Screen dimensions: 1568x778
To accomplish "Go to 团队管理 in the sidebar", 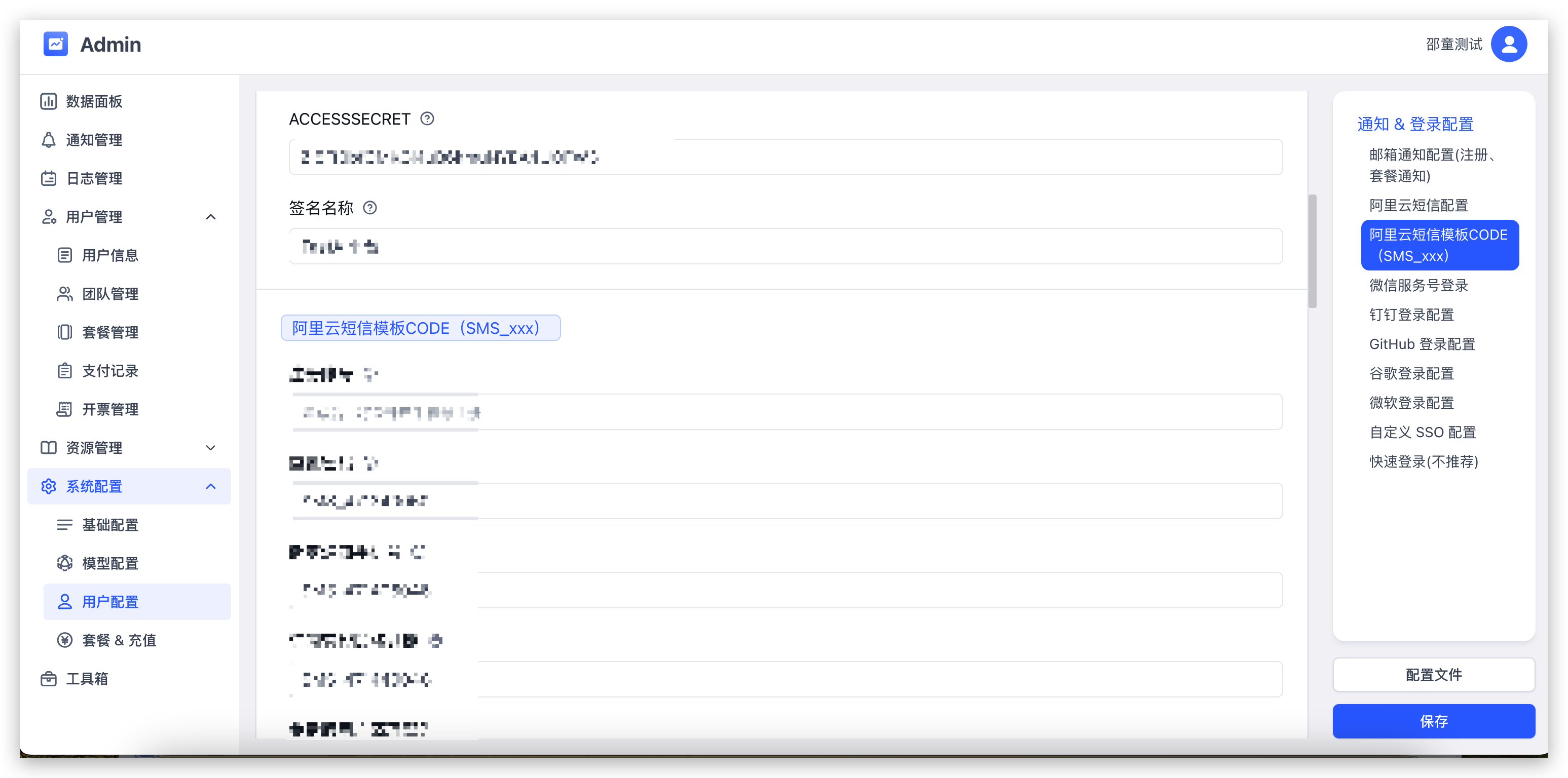I will [110, 294].
